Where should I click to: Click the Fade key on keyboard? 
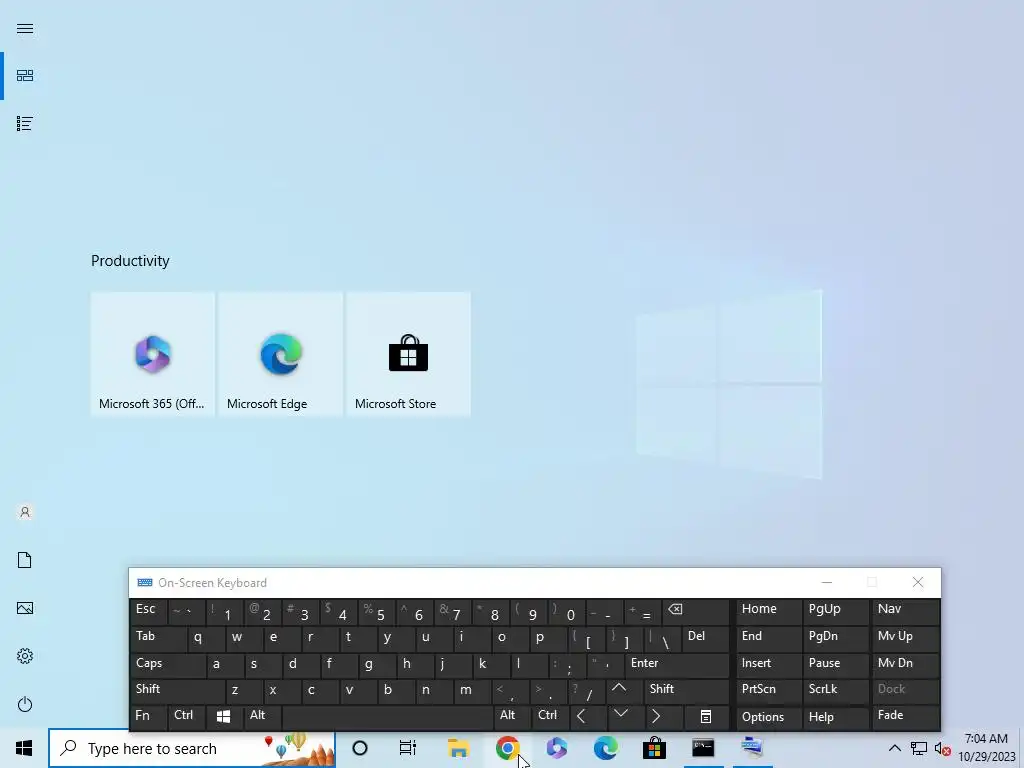(x=906, y=717)
